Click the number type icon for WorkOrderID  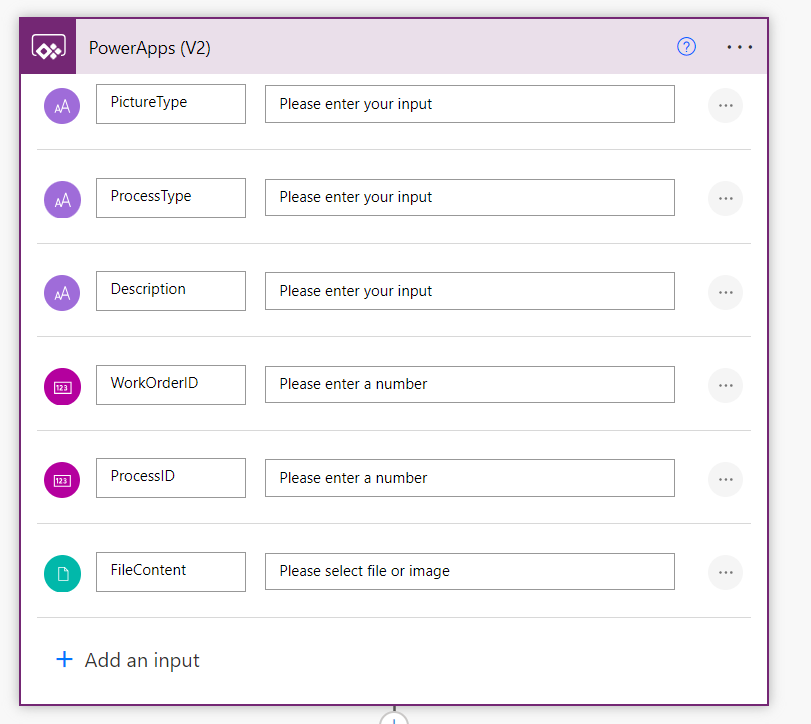(x=62, y=386)
